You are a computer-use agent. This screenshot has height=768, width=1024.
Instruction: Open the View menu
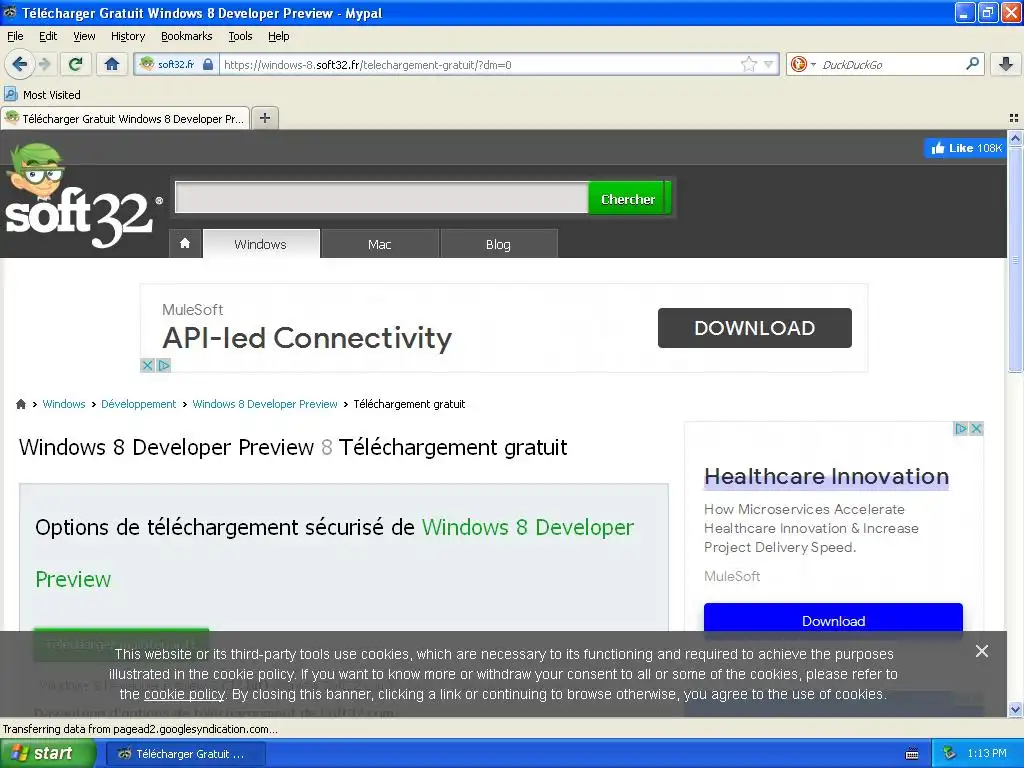(84, 36)
